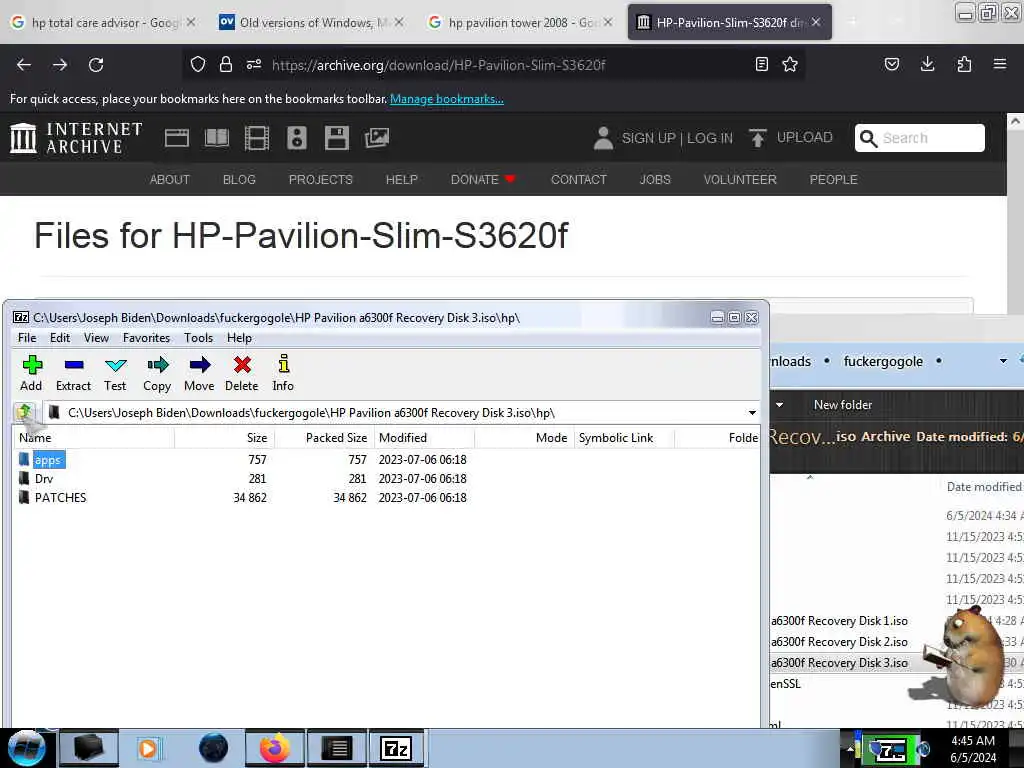This screenshot has width=1024, height=768.
Task: Open Firefox from the taskbar
Action: point(274,748)
